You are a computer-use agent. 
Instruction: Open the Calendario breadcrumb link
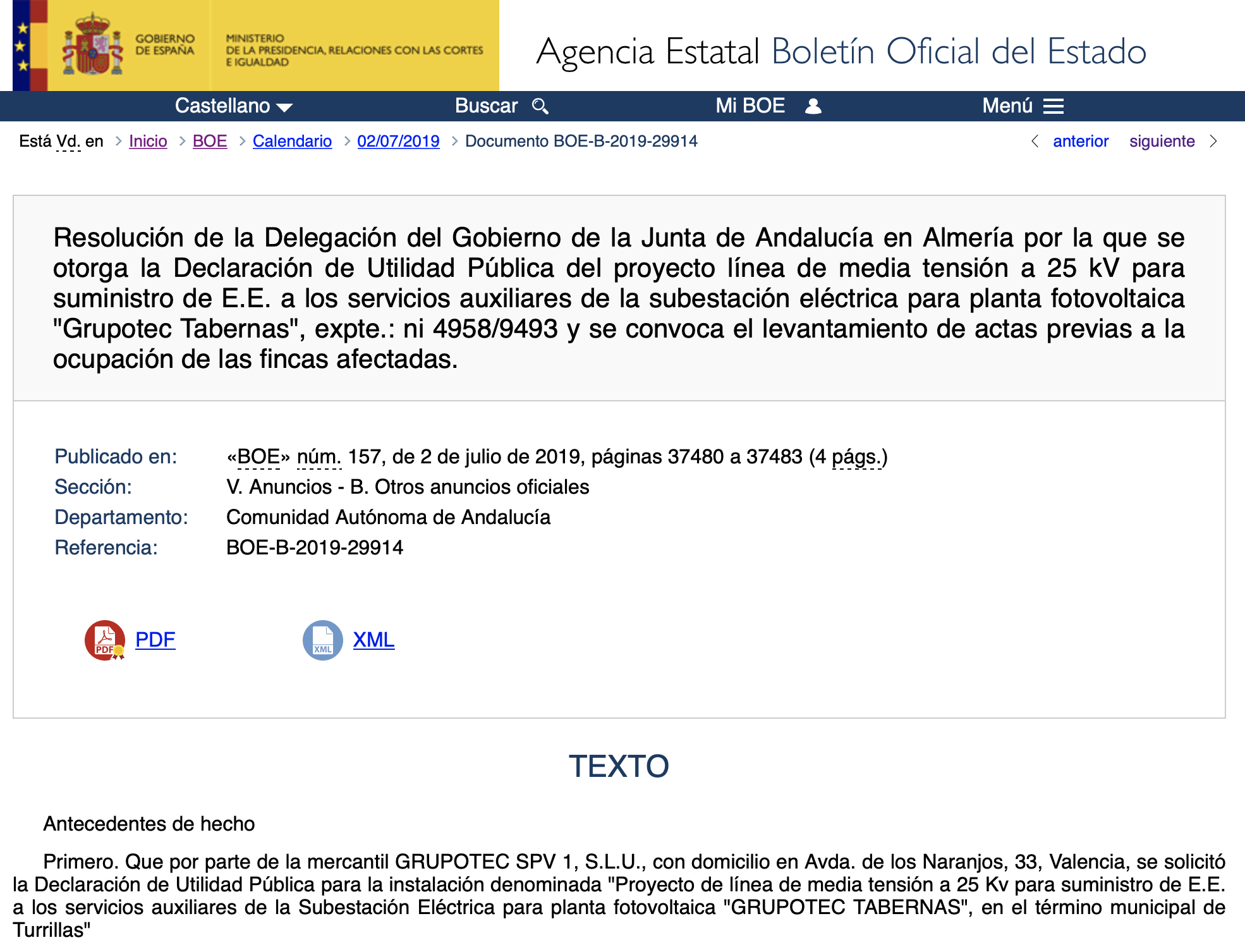pyautogui.click(x=292, y=141)
